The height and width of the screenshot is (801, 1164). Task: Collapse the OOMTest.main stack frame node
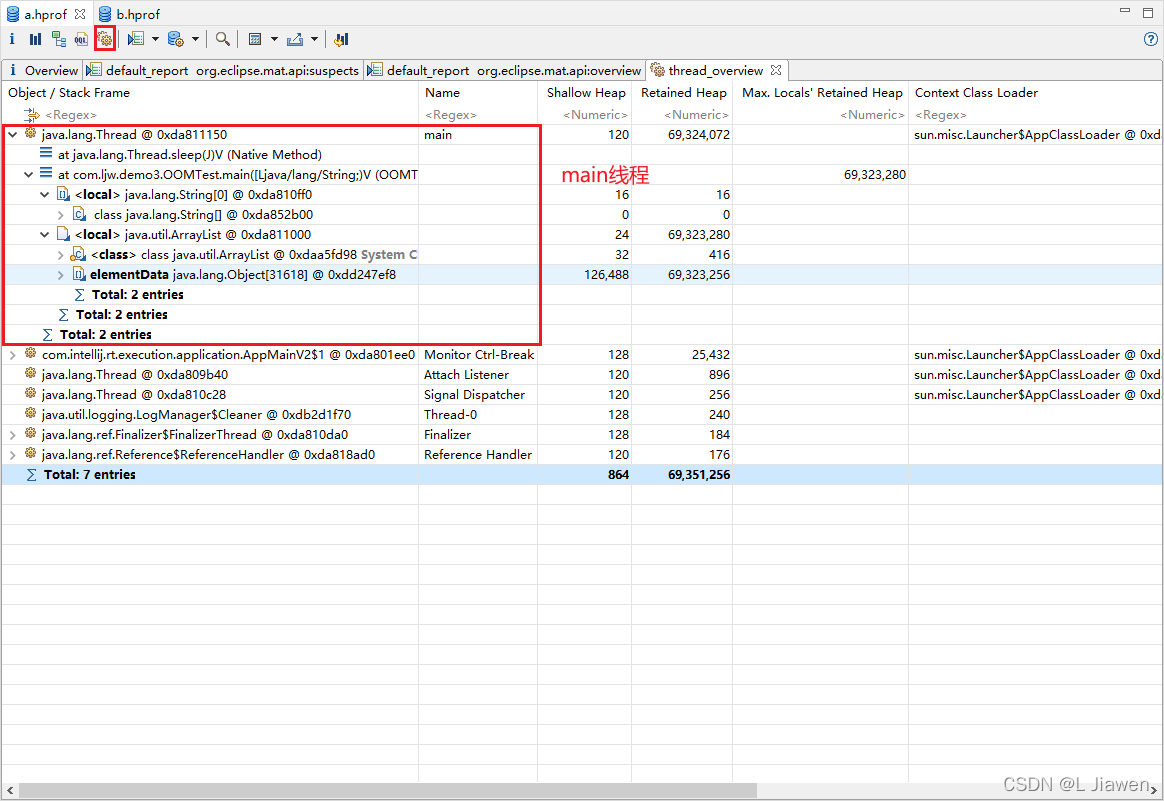click(28, 174)
